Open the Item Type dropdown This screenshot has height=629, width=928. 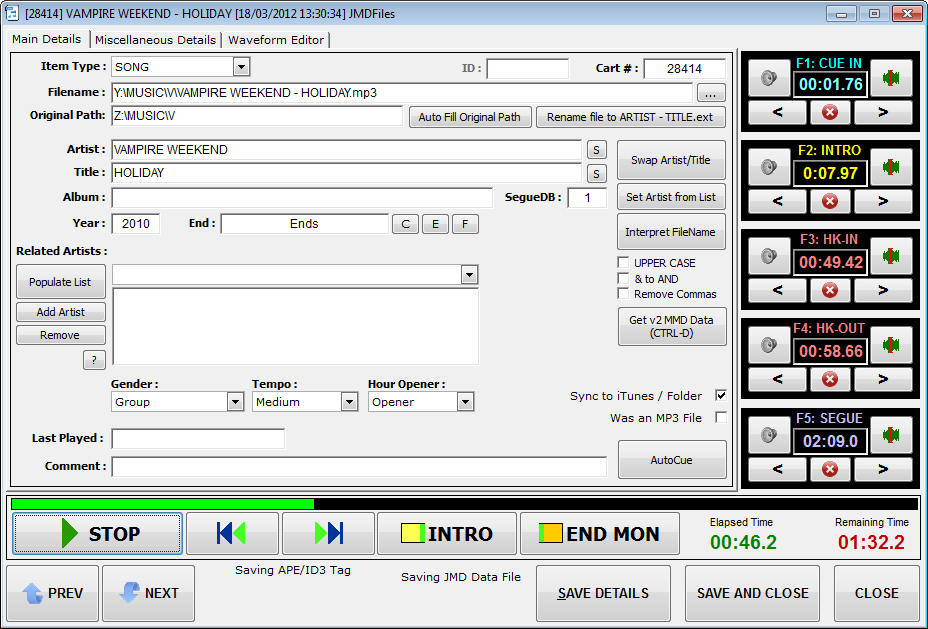click(241, 67)
